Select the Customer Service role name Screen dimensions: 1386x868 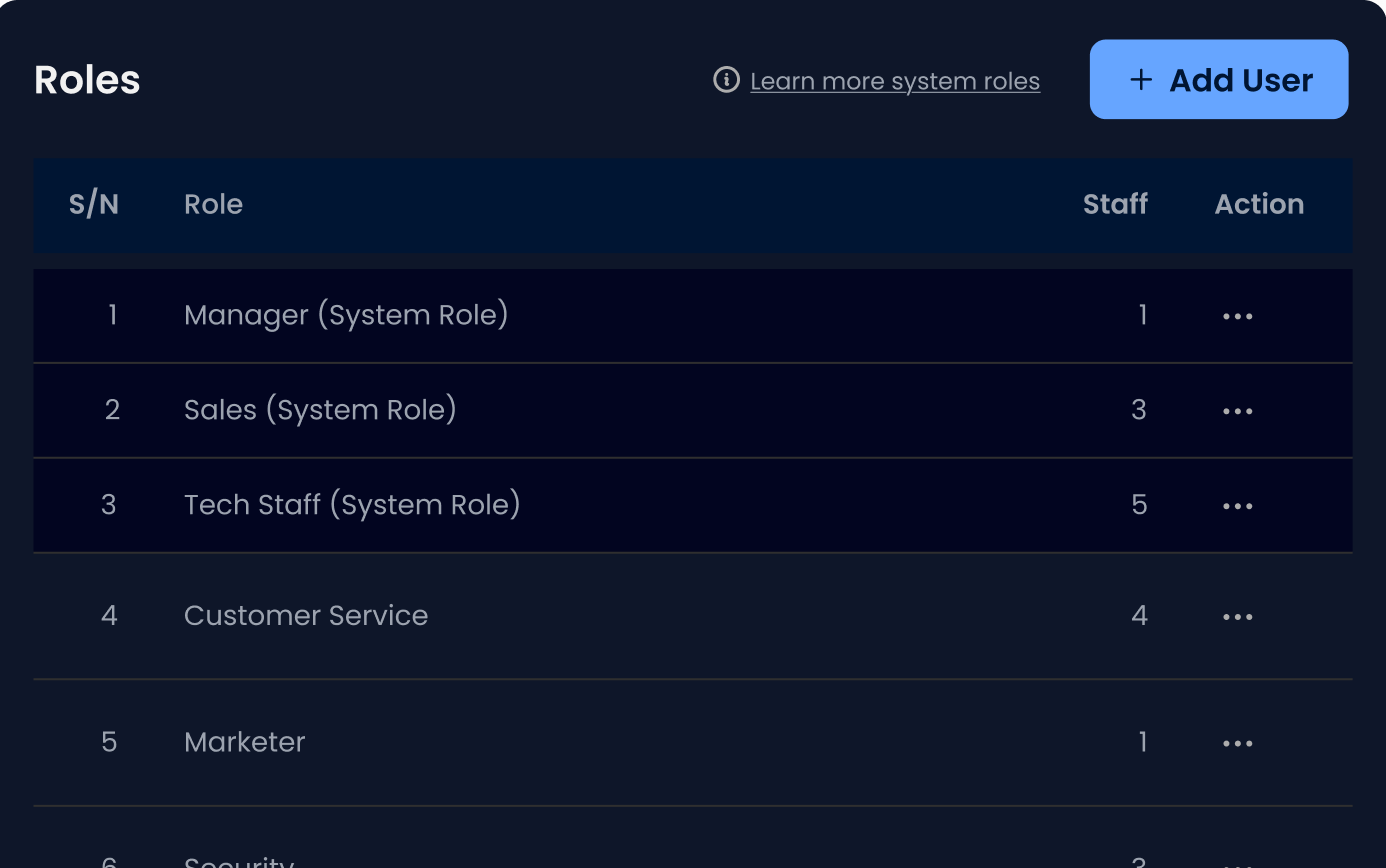point(306,616)
